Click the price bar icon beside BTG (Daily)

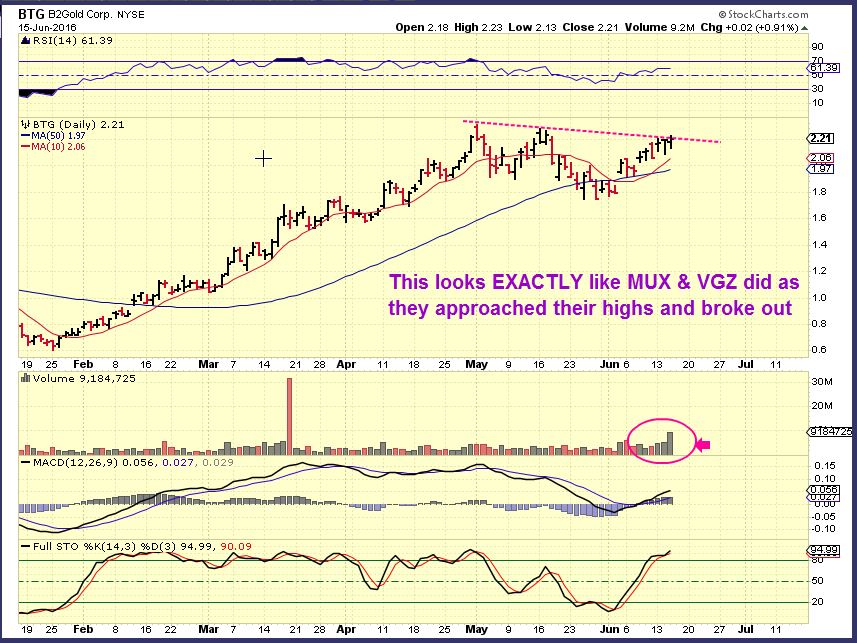(x=26, y=125)
